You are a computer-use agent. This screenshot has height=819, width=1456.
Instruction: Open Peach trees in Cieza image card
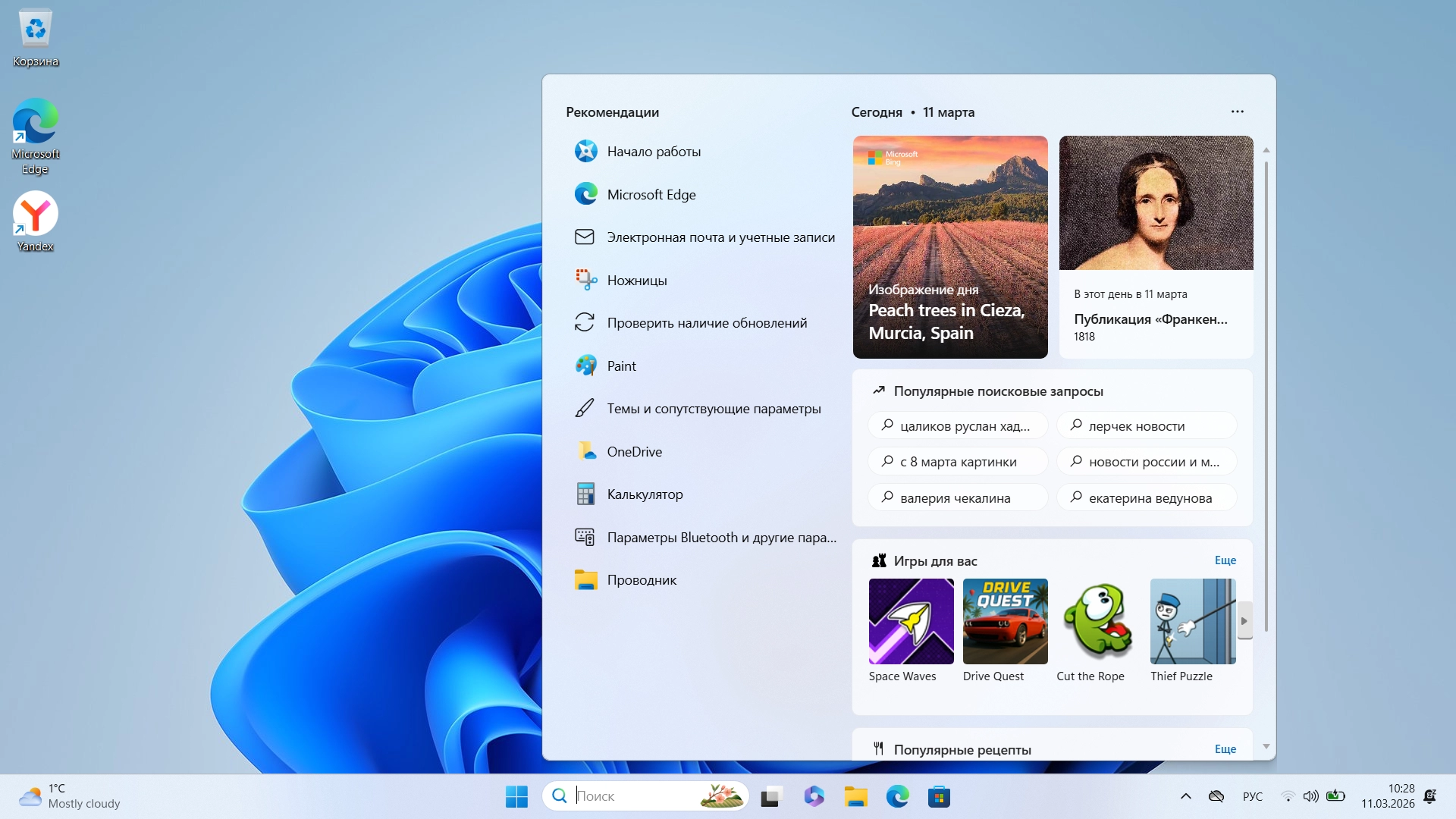click(x=949, y=246)
